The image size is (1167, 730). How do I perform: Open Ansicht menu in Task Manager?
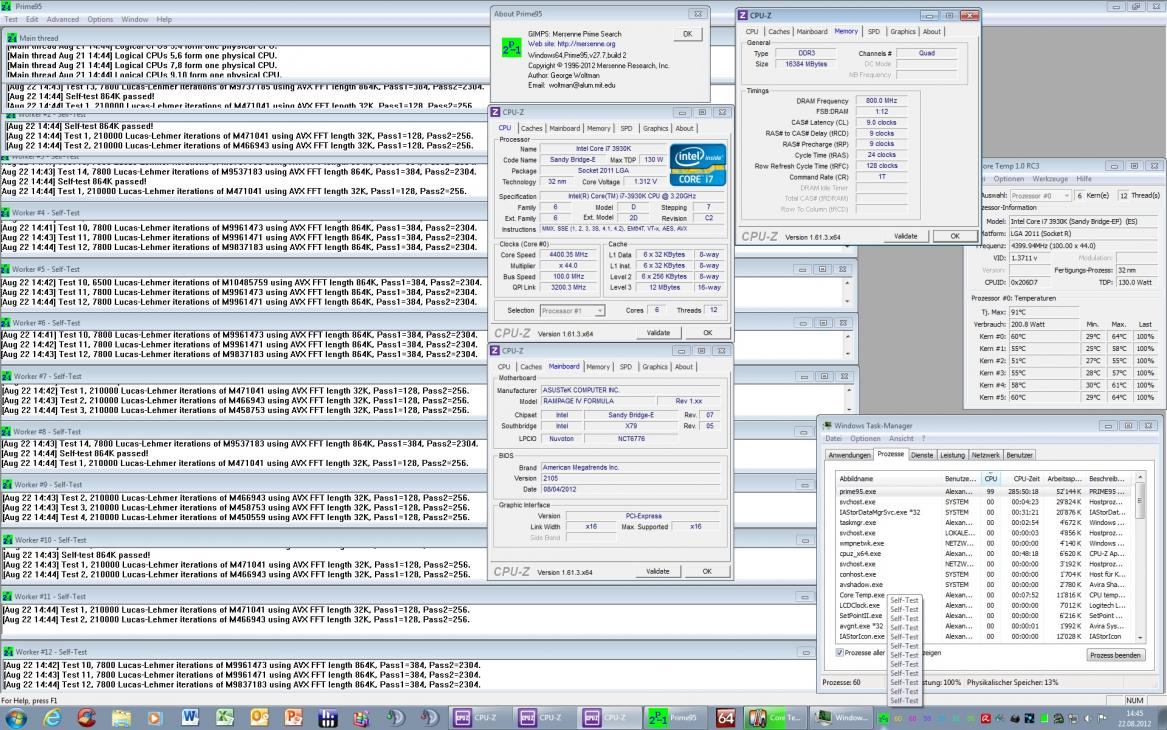coord(901,438)
